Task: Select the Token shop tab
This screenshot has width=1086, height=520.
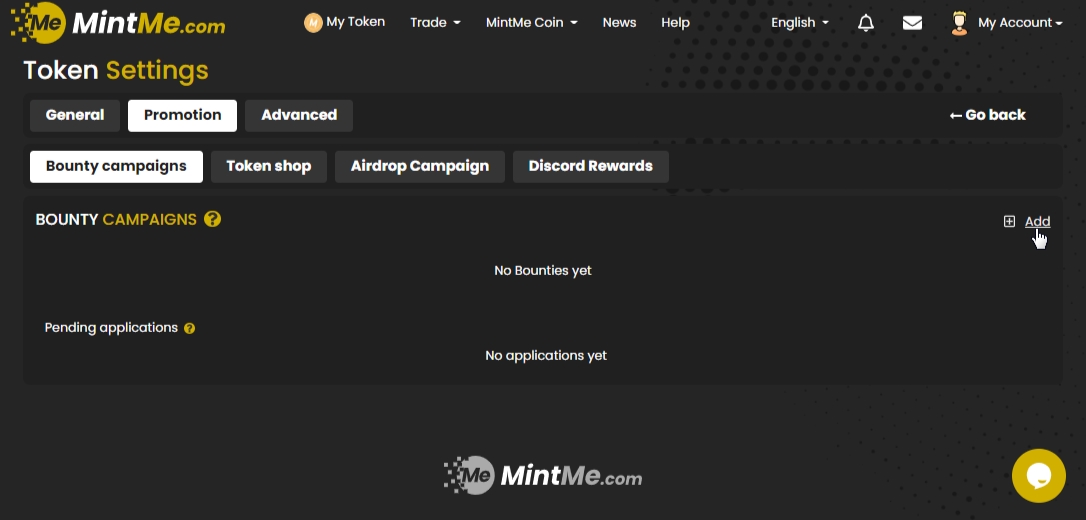Action: pos(268,166)
